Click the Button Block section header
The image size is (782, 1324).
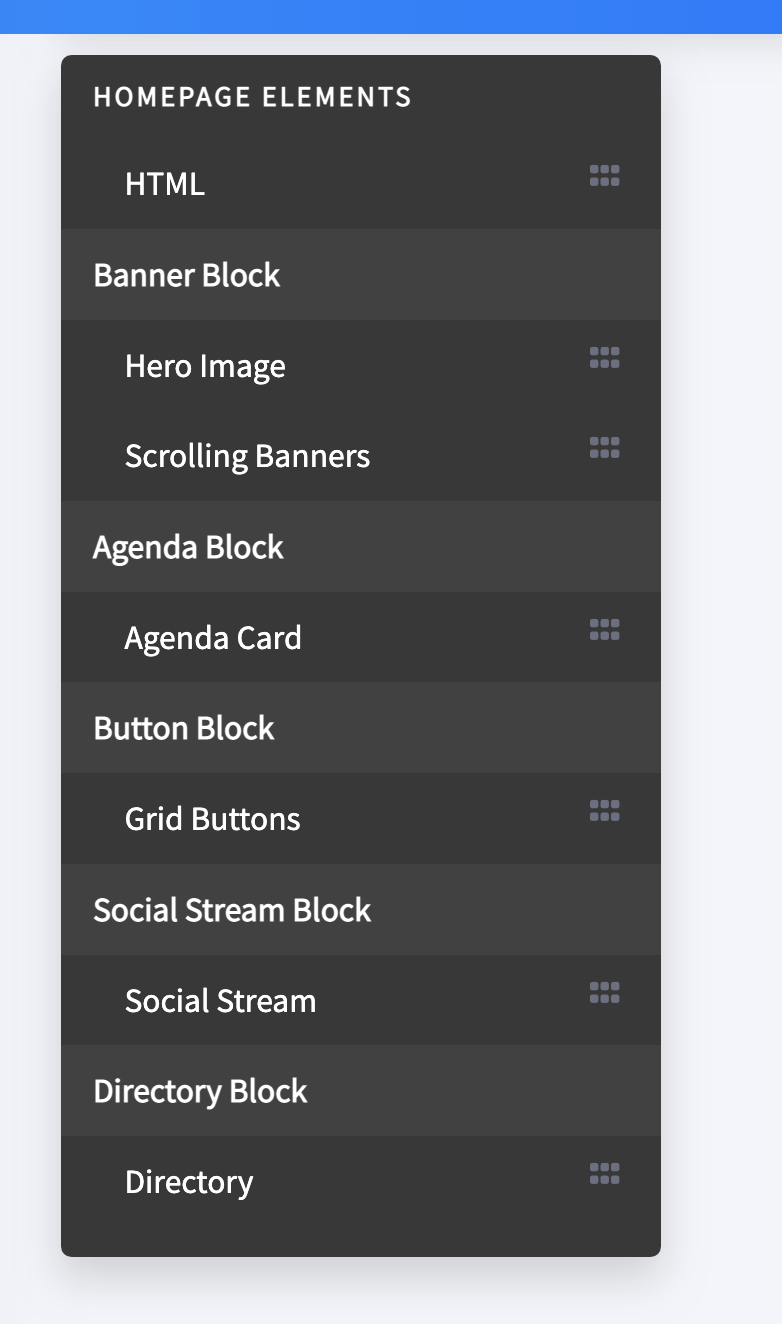pos(361,727)
